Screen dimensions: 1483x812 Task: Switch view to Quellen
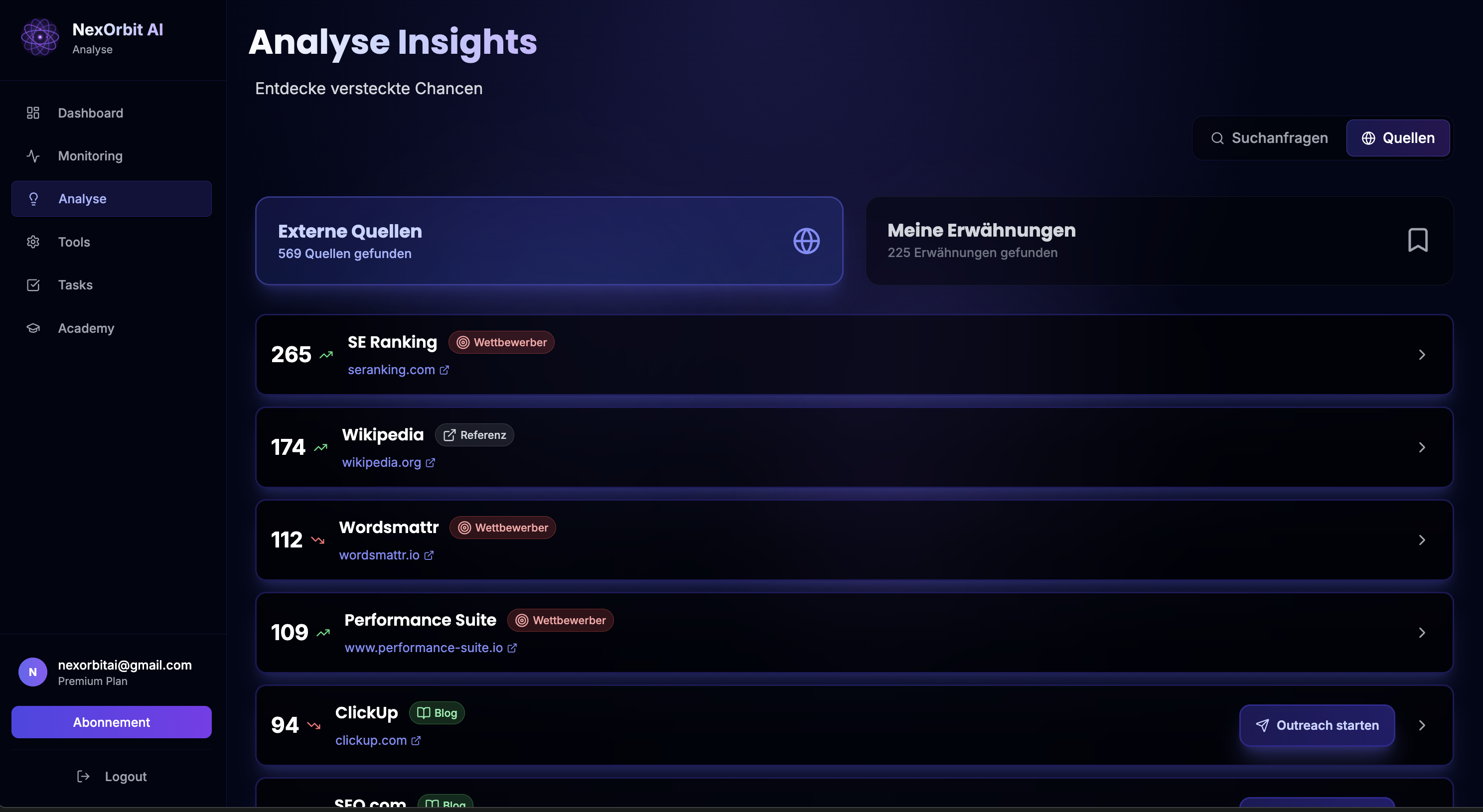[1398, 138]
